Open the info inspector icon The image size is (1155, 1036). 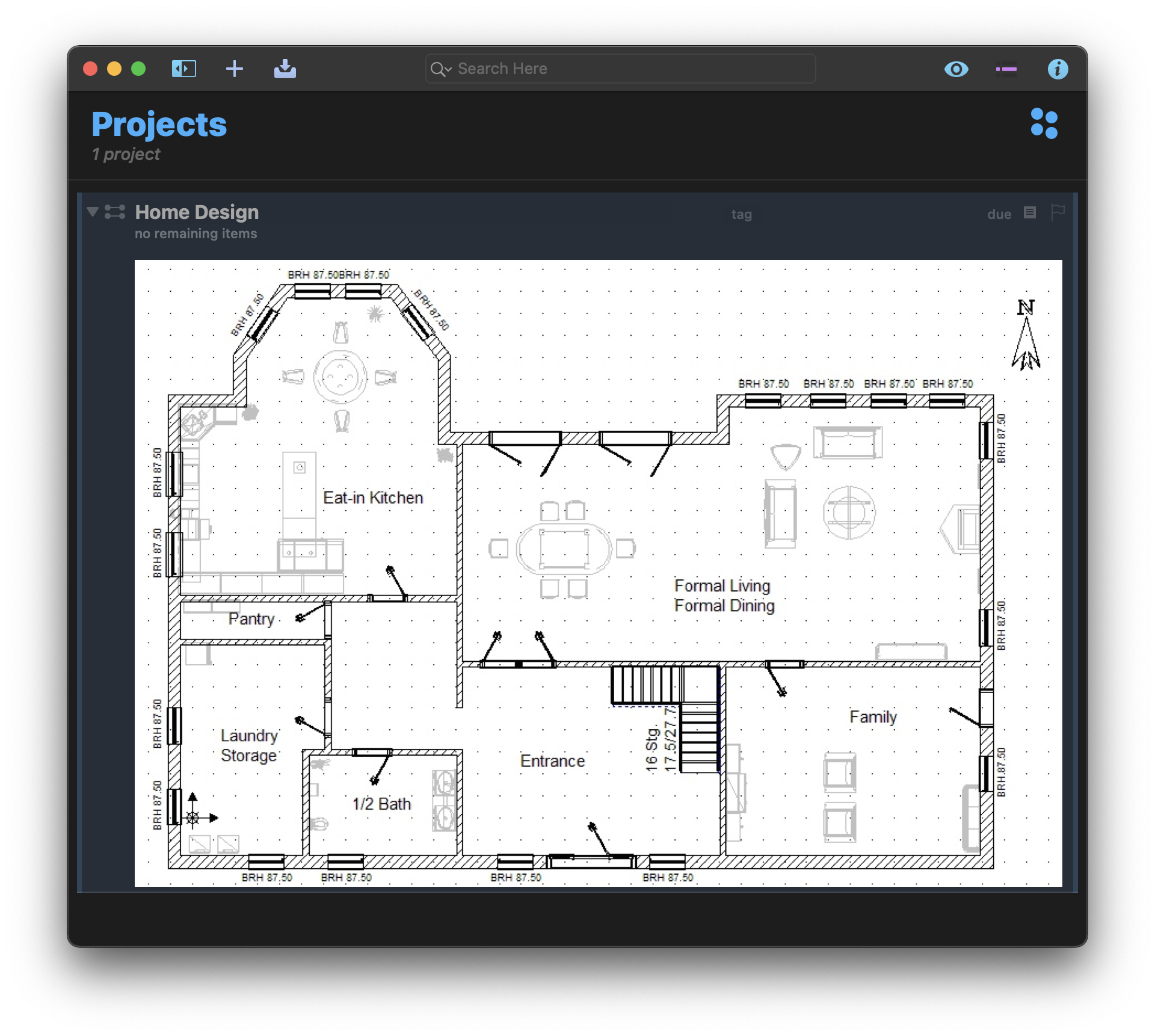point(1058,69)
